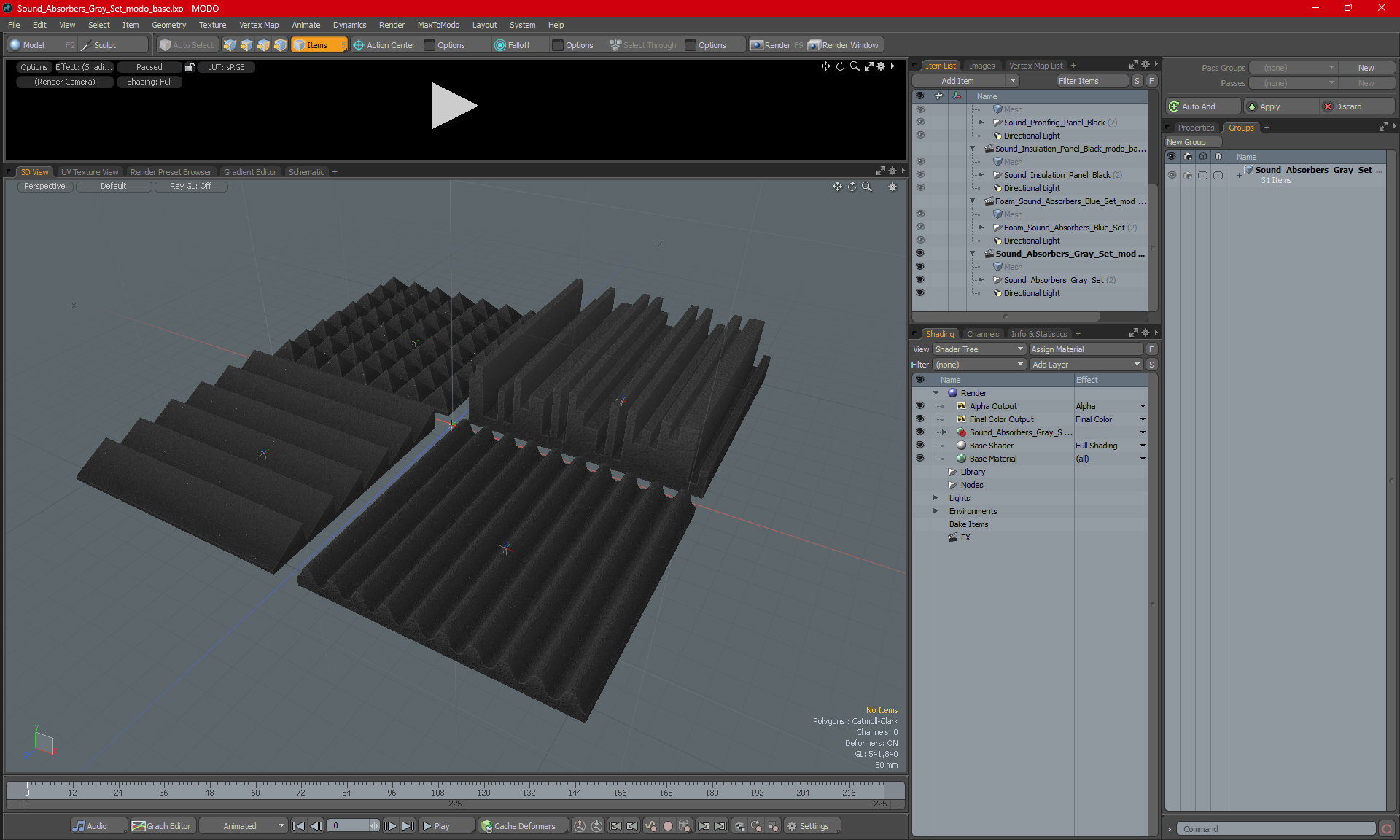This screenshot has height=840, width=1400.
Task: Click the pan icon in 3D viewport
Action: [837, 187]
